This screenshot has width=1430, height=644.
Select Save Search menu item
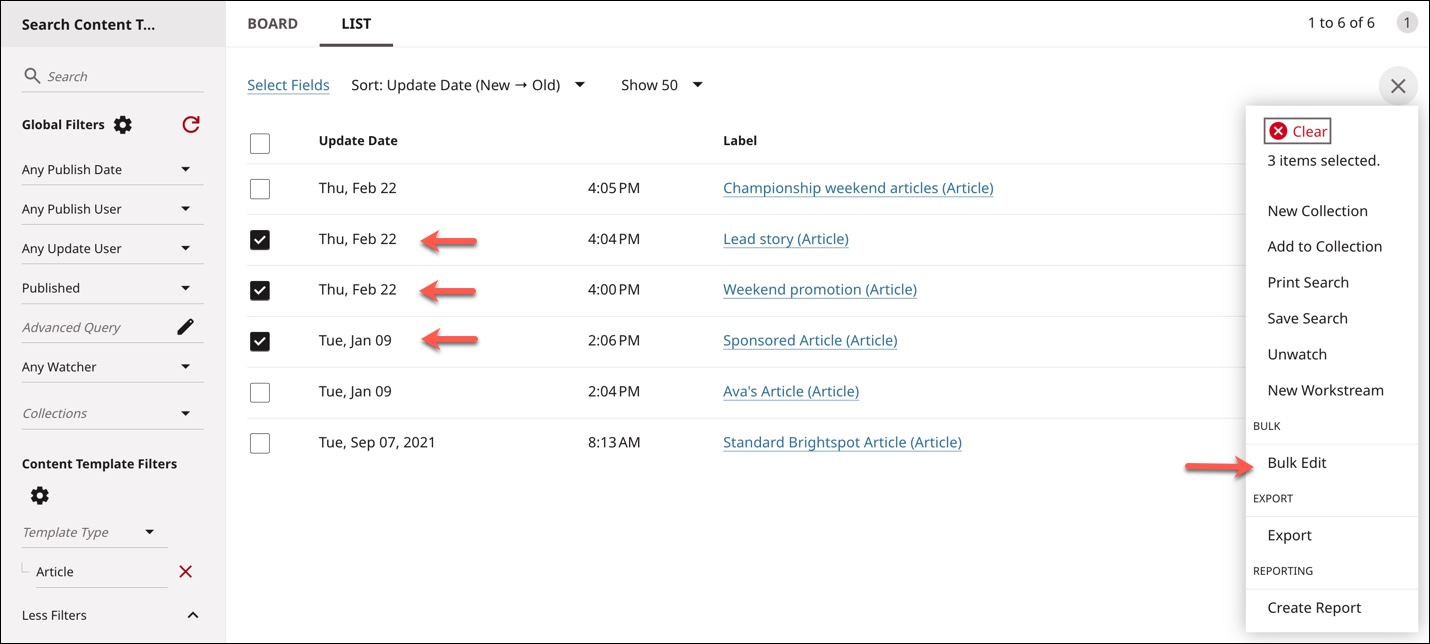[1307, 319]
